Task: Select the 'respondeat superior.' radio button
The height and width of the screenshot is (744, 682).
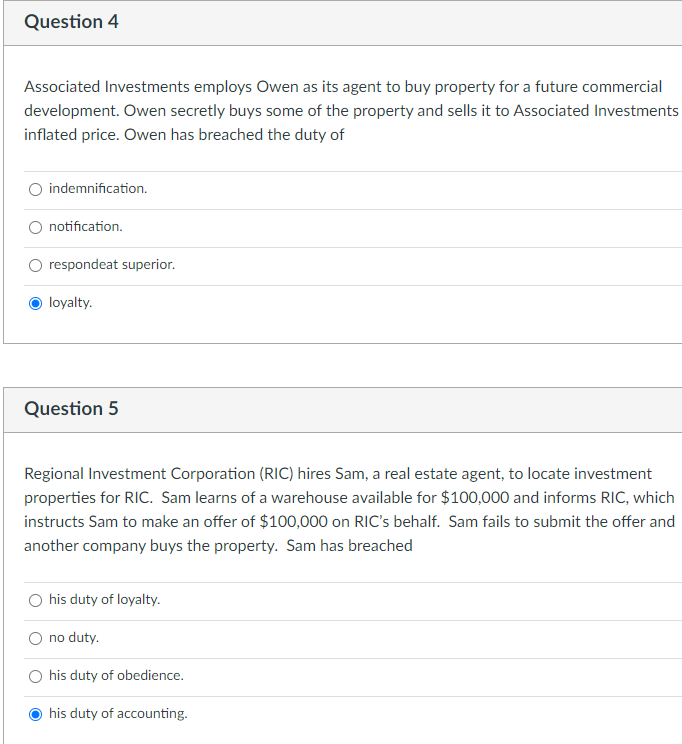Action: 36,265
